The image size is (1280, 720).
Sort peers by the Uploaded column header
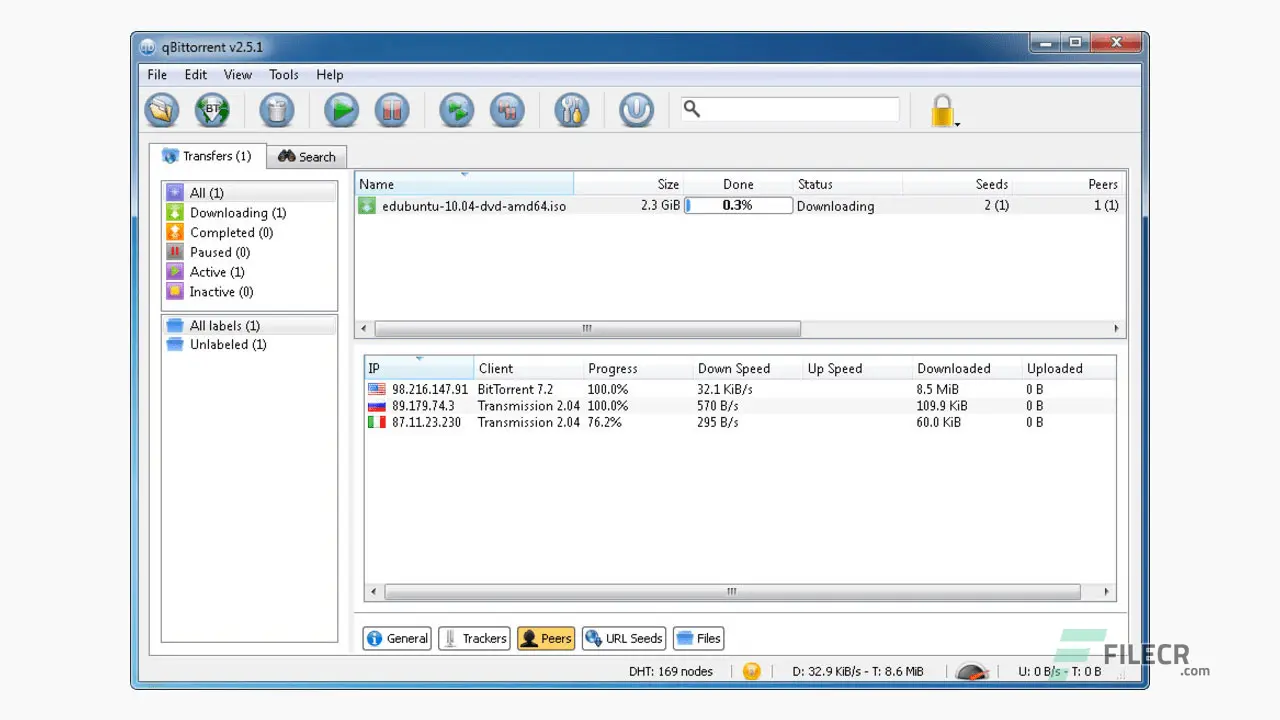(x=1068, y=368)
